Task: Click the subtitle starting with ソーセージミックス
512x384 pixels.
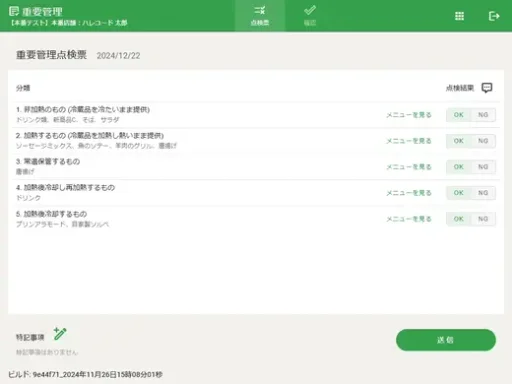Action: tap(96, 146)
